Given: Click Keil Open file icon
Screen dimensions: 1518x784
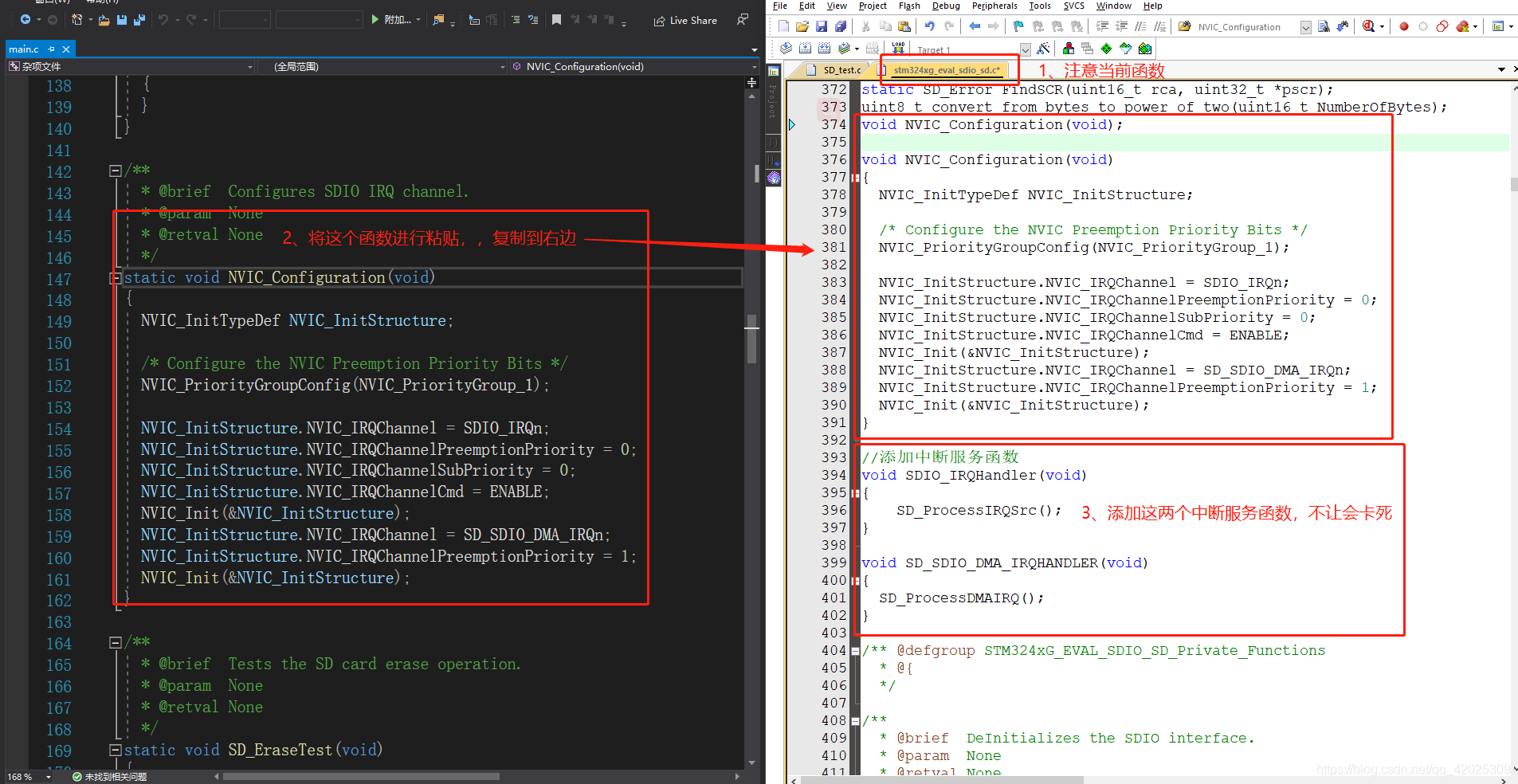Looking at the screenshot, I should 802,26.
